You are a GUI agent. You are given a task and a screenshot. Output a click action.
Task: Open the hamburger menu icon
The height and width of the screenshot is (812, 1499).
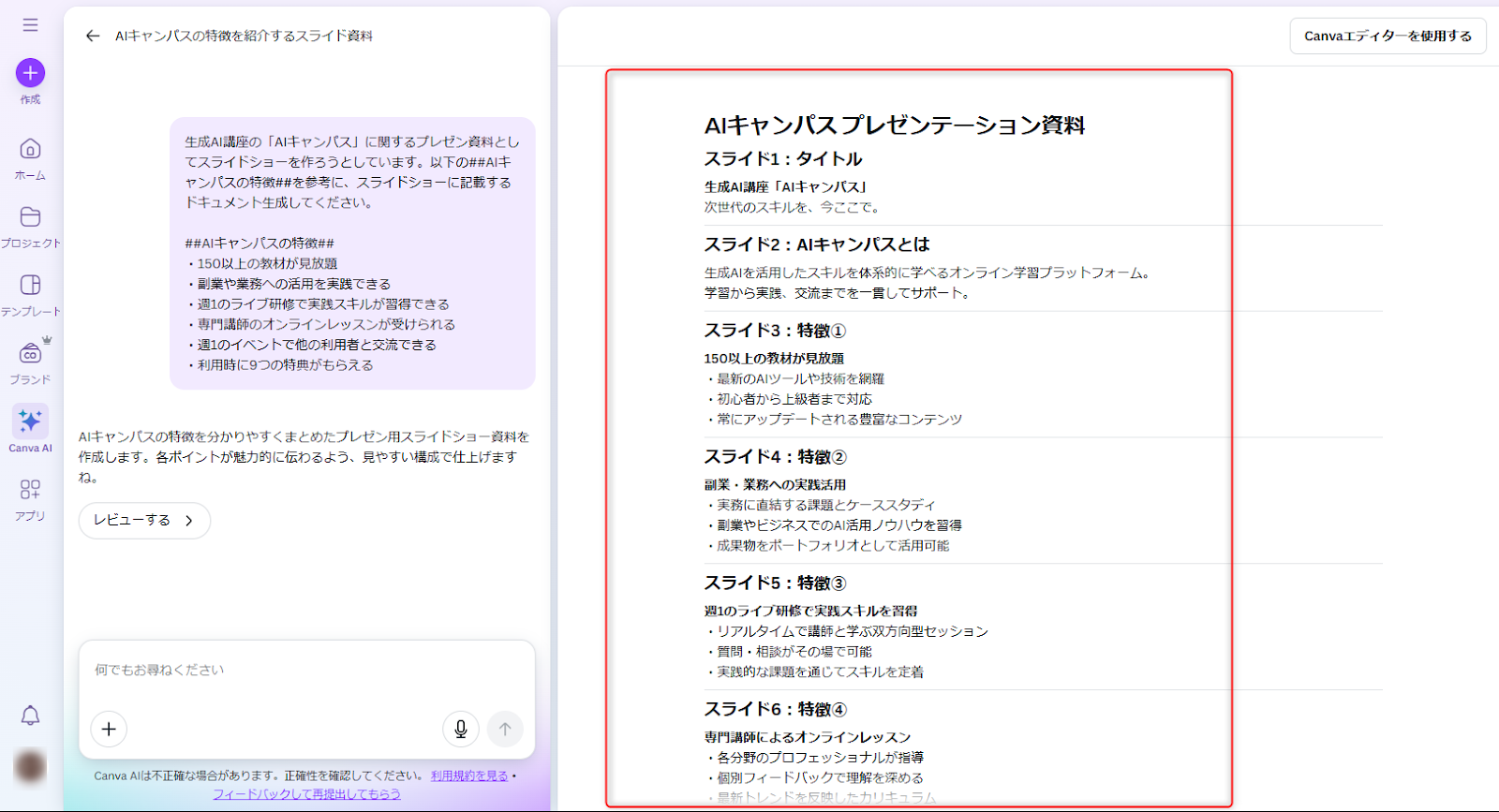pos(30,25)
